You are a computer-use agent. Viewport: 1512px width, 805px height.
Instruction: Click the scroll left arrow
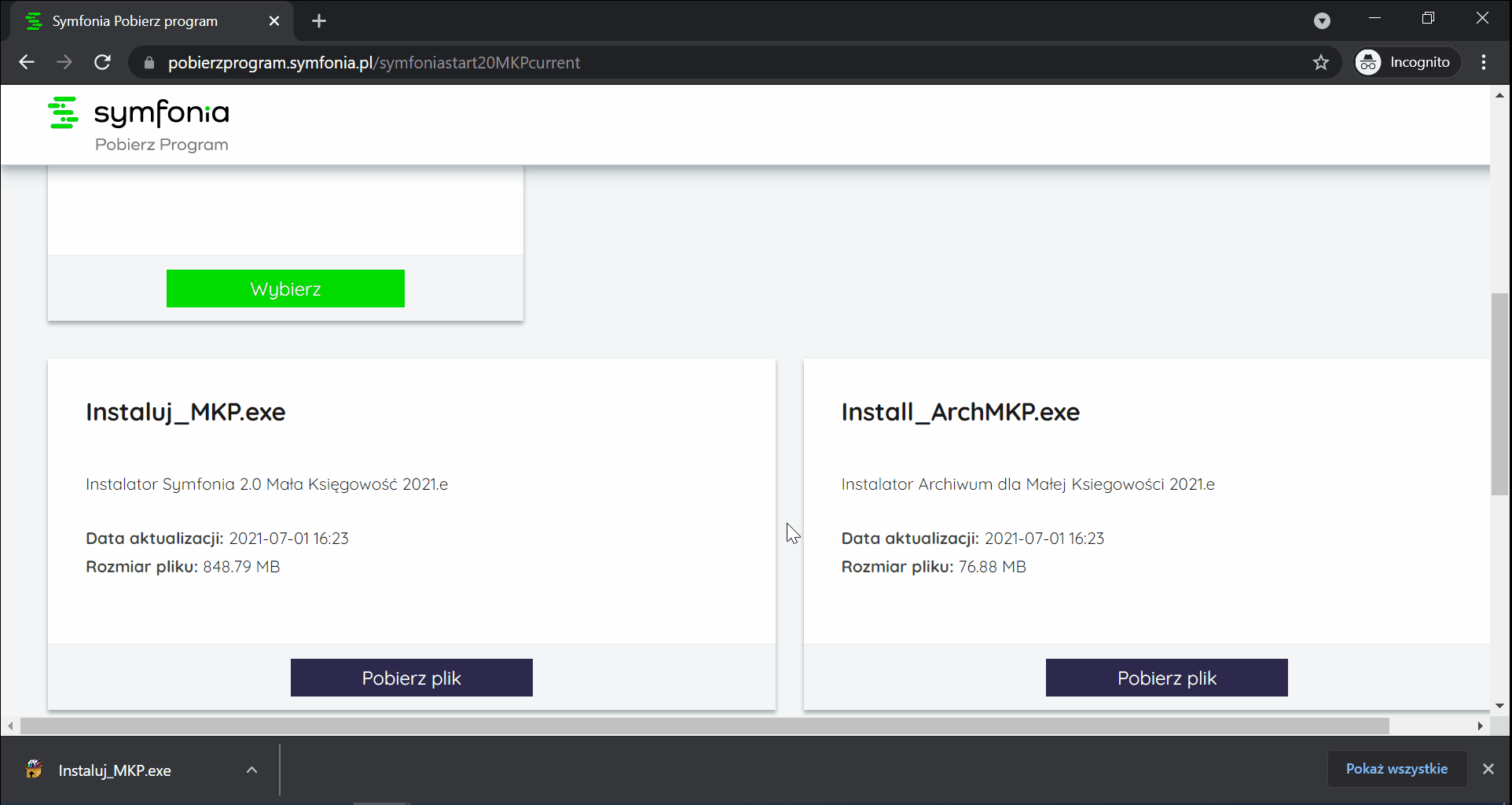[x=10, y=726]
